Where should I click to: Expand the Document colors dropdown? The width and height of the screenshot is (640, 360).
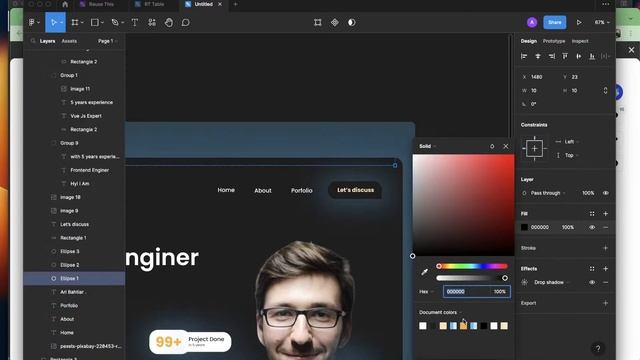pos(440,312)
